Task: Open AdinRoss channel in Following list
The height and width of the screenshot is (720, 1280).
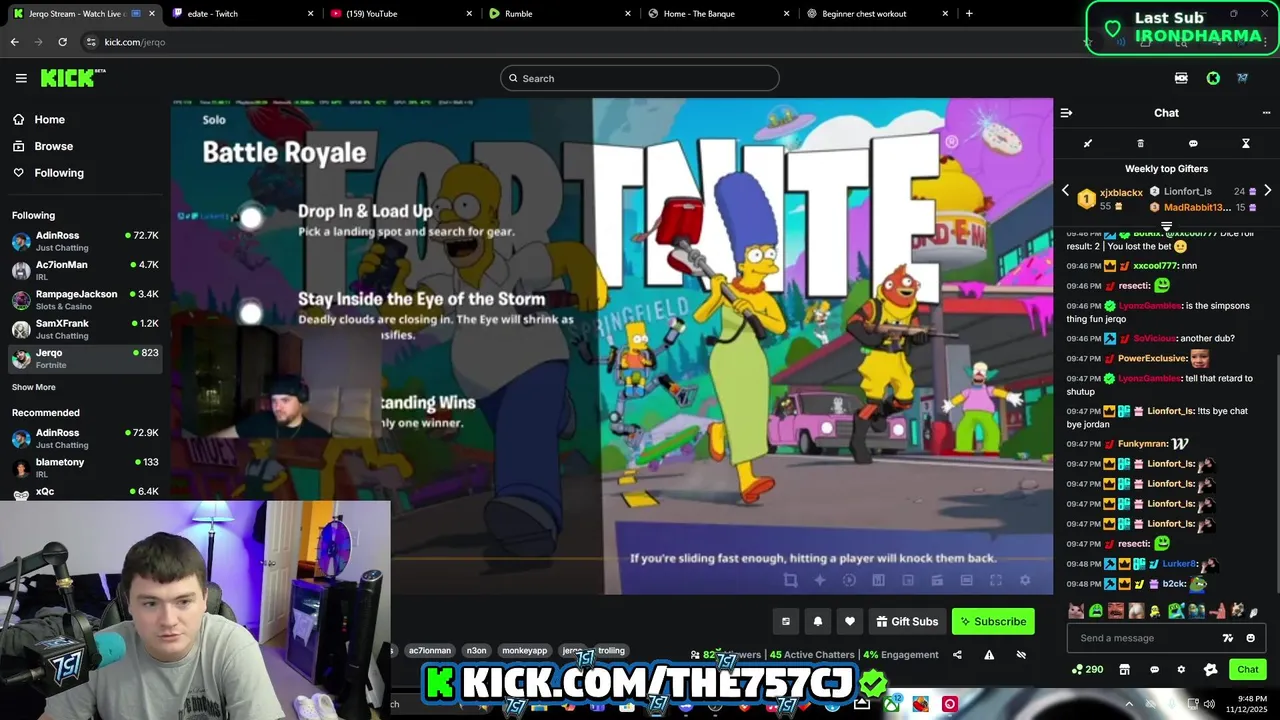Action: click(x=84, y=241)
